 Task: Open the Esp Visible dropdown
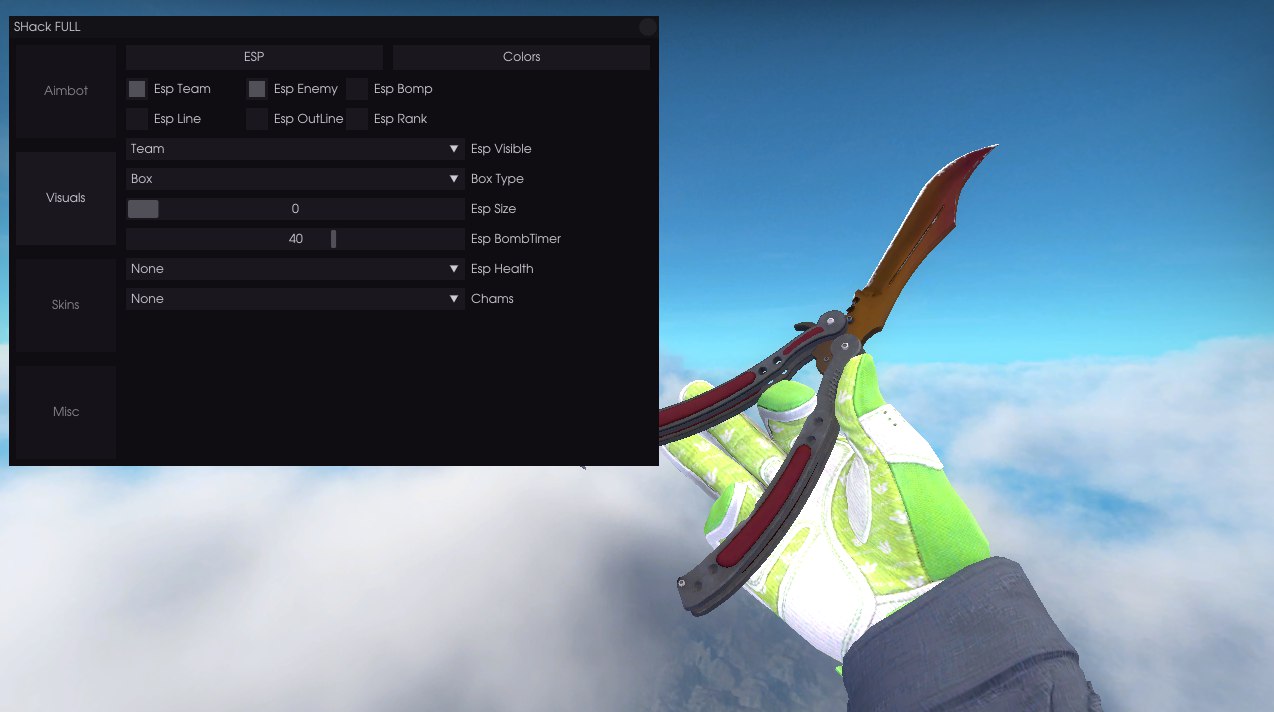295,149
